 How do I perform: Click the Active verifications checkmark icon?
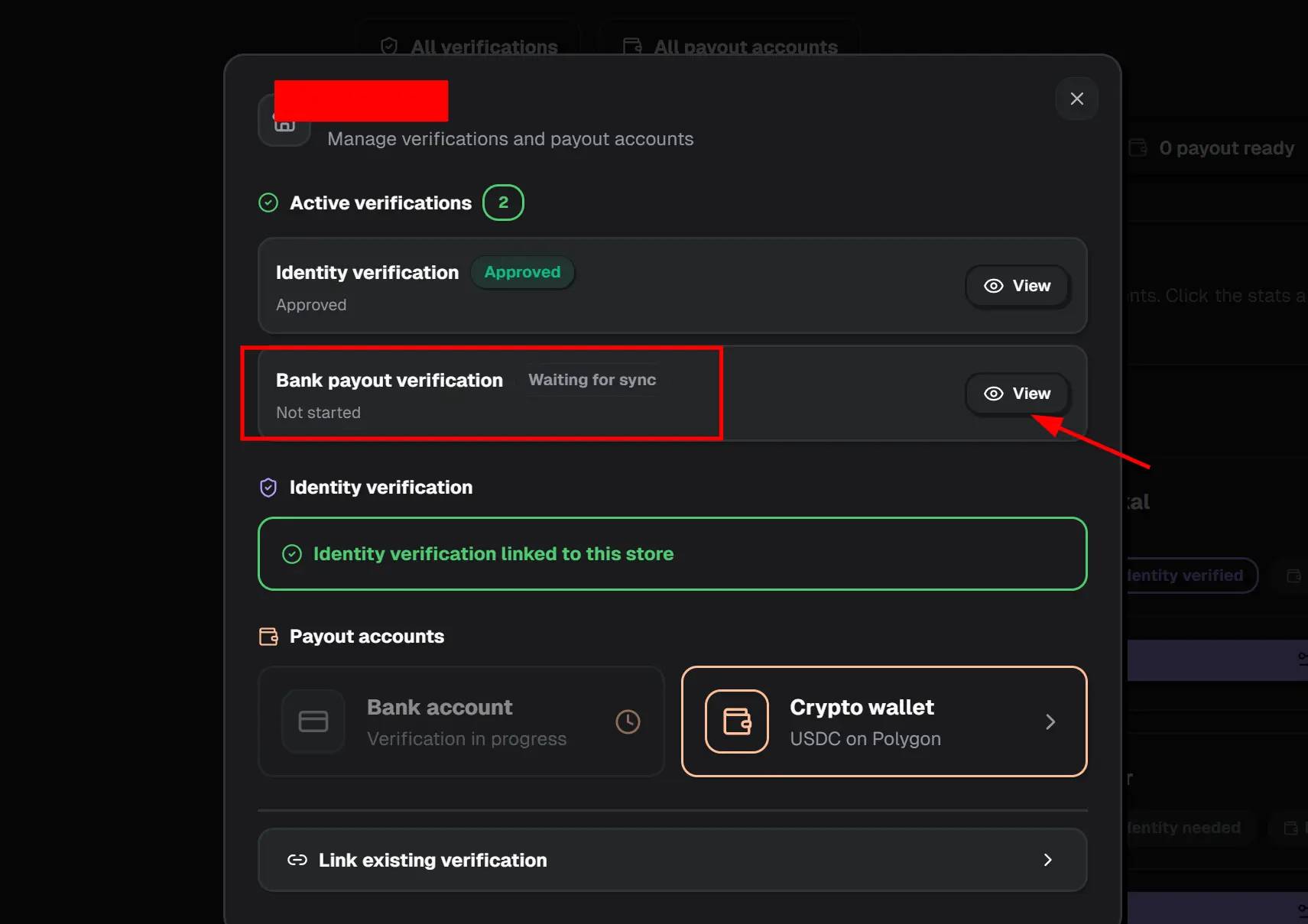click(268, 203)
